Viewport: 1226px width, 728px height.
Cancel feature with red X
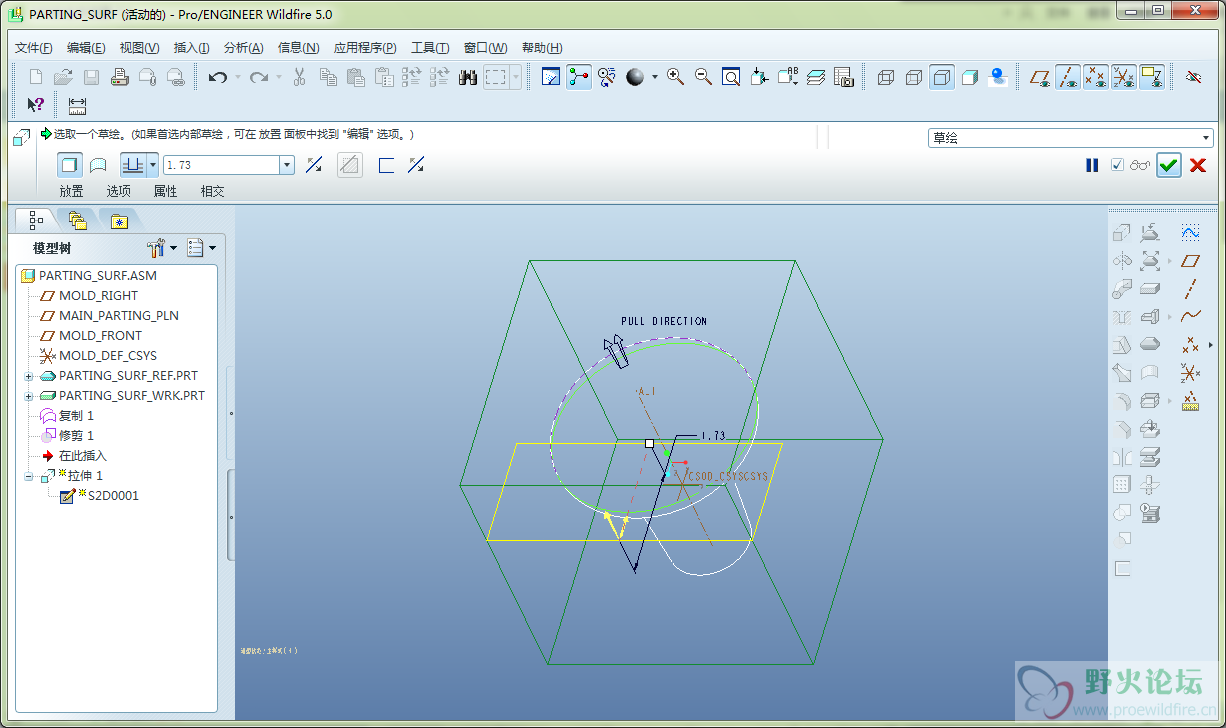(x=1198, y=165)
